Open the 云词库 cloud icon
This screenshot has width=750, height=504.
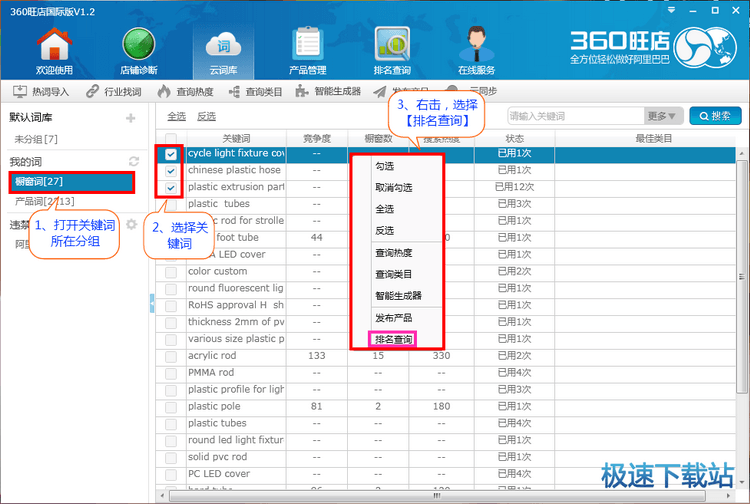[x=223, y=51]
